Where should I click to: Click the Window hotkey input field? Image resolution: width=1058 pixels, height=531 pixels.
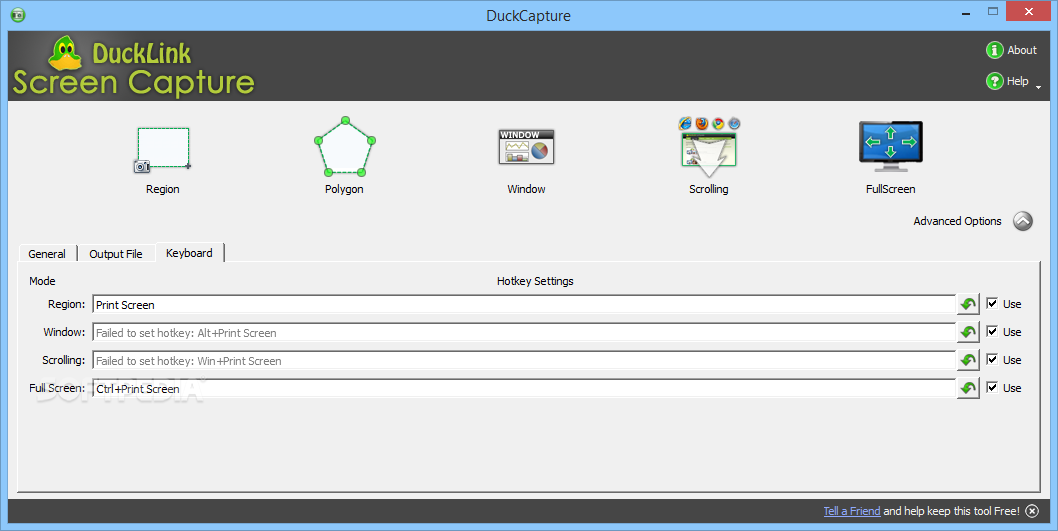pos(524,333)
